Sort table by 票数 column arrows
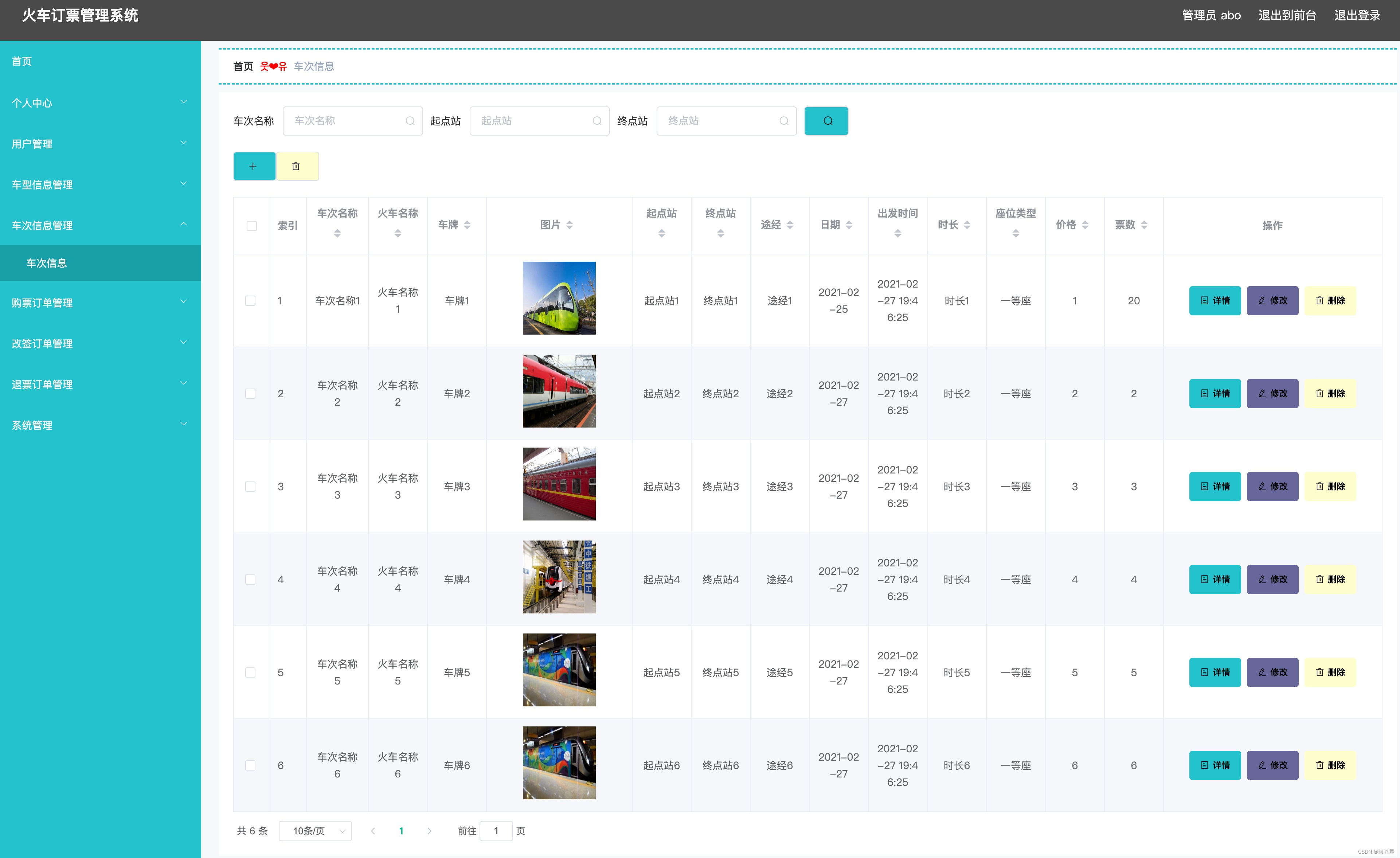Image resolution: width=1400 pixels, height=858 pixels. (x=1144, y=225)
